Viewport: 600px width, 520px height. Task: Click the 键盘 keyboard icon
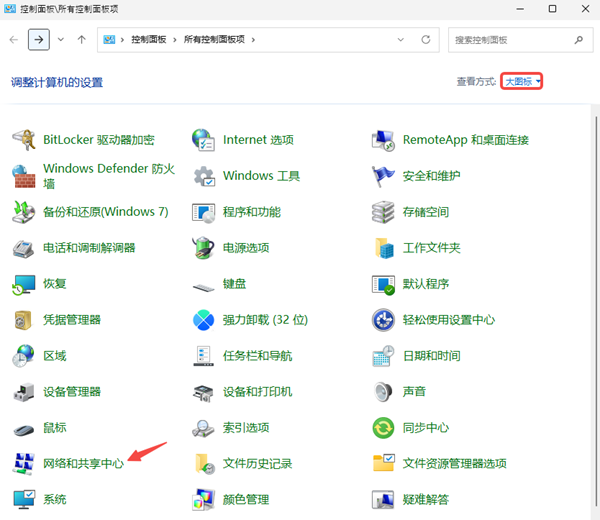[x=203, y=286]
